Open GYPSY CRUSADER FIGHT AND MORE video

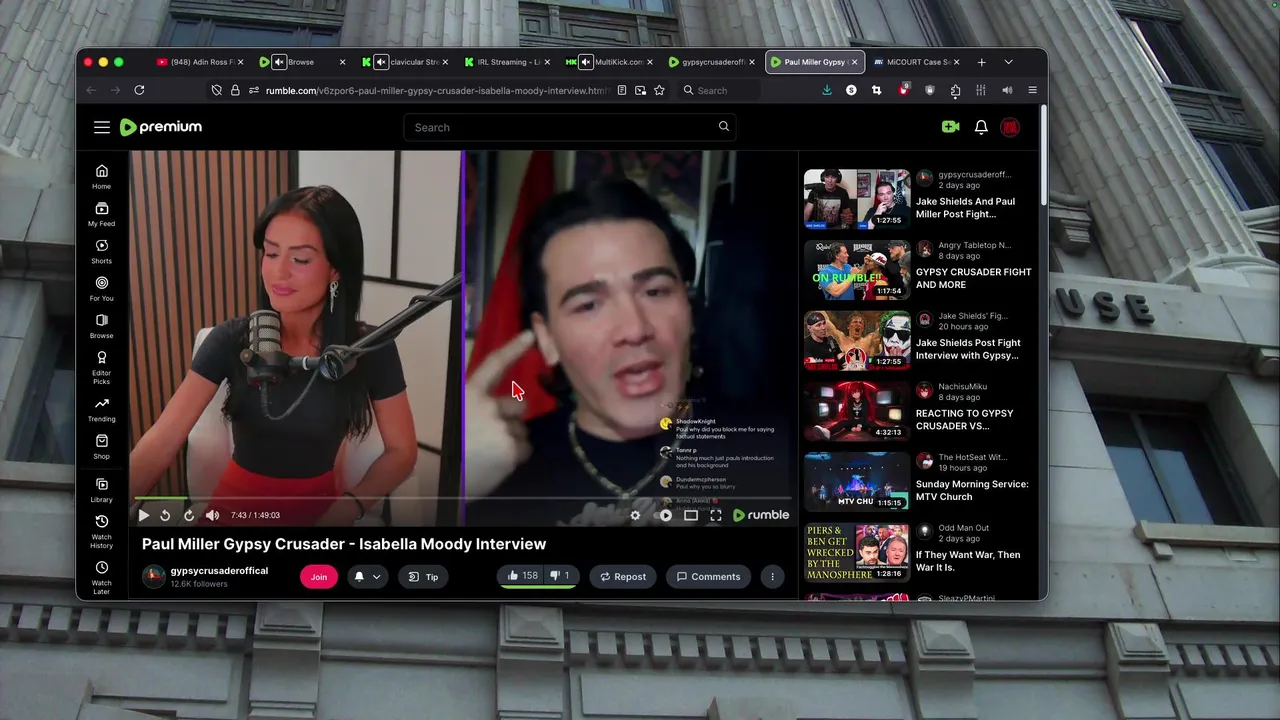973,278
